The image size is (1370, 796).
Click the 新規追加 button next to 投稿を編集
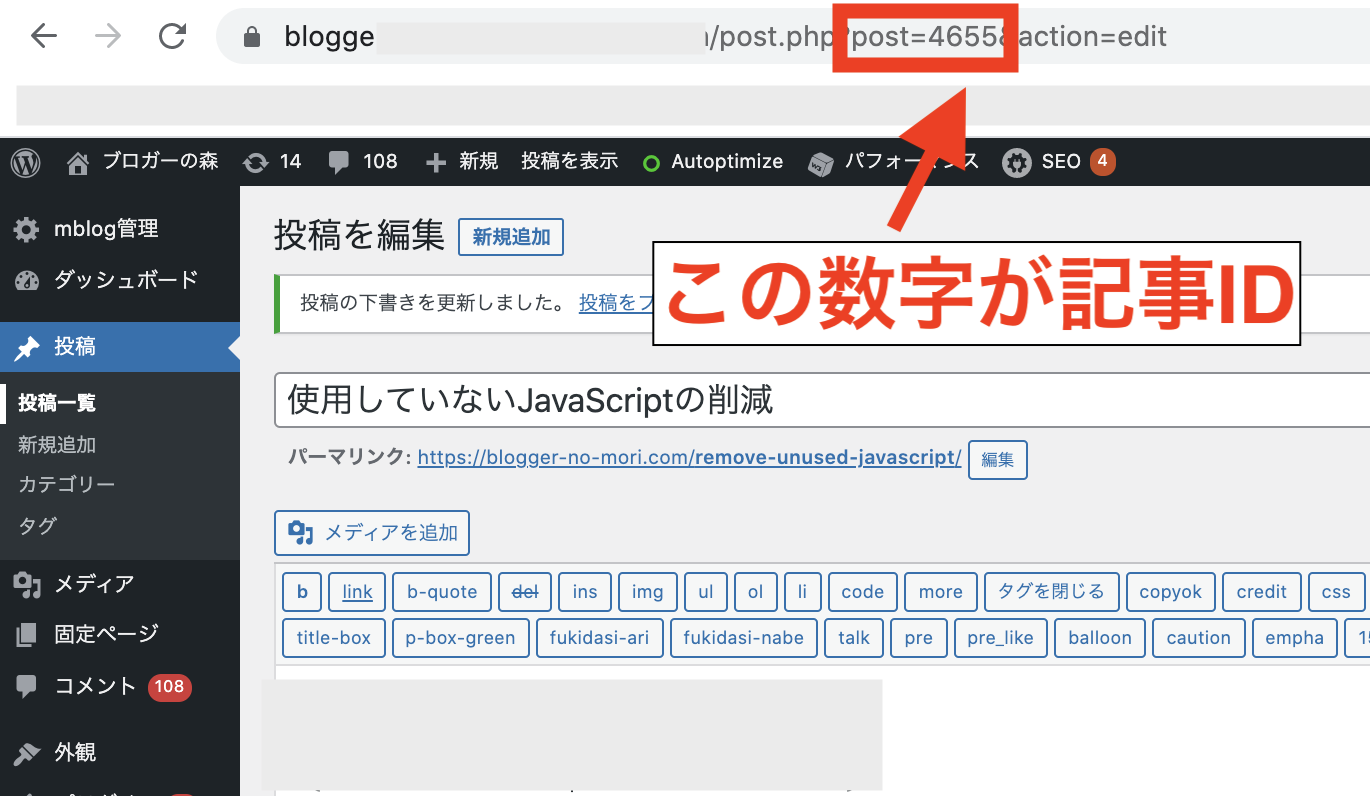coord(511,237)
